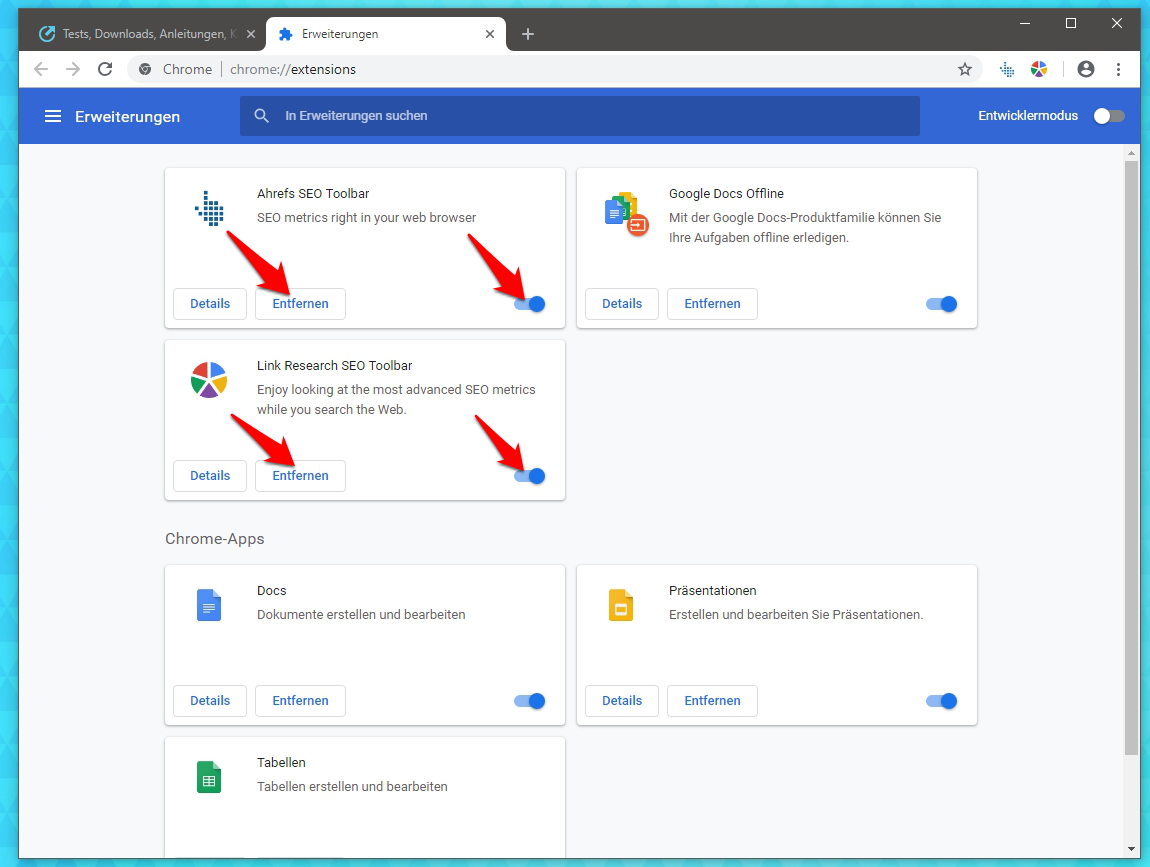Close the Tests, Downloads, Anleitungen tab
This screenshot has height=867, width=1150.
click(251, 34)
